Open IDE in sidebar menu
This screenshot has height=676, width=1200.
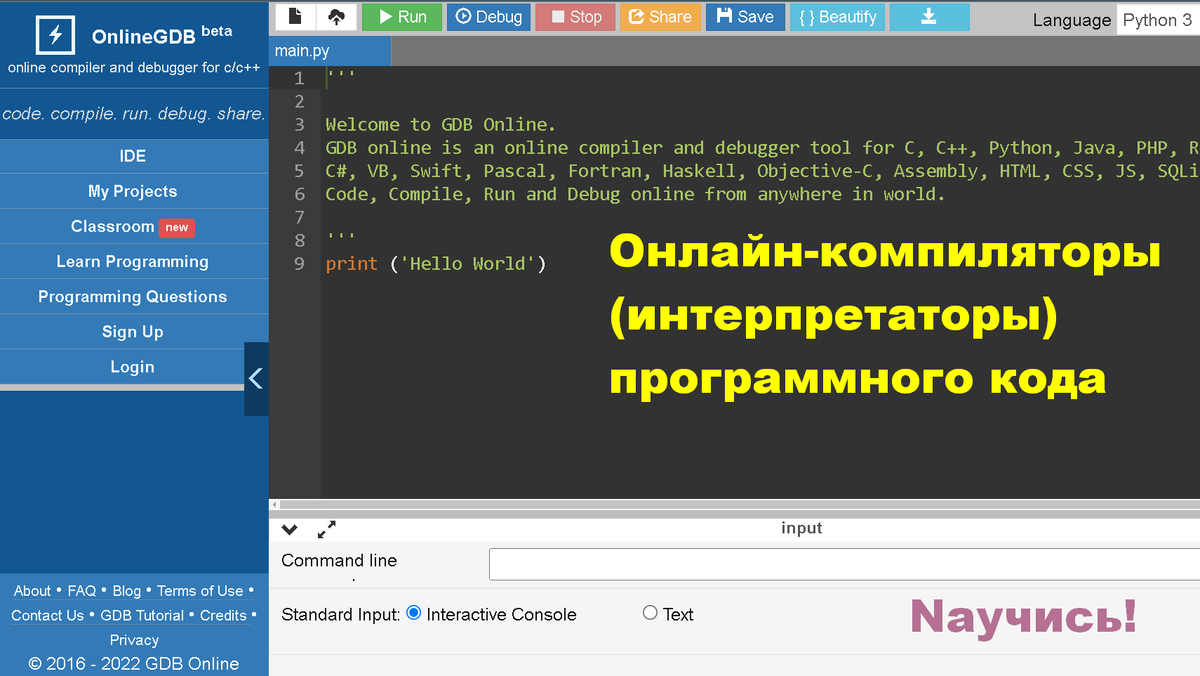click(x=133, y=156)
